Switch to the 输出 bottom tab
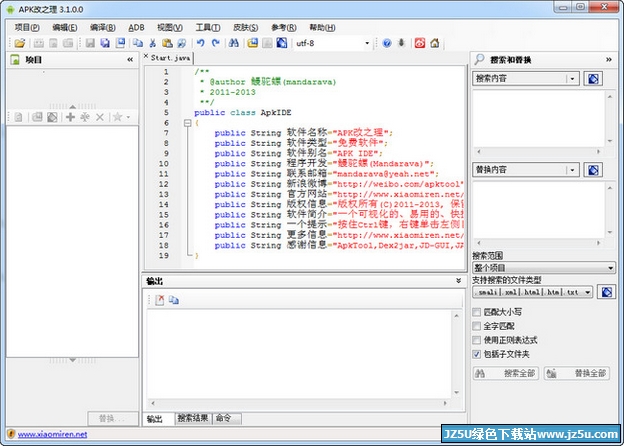 [x=158, y=419]
